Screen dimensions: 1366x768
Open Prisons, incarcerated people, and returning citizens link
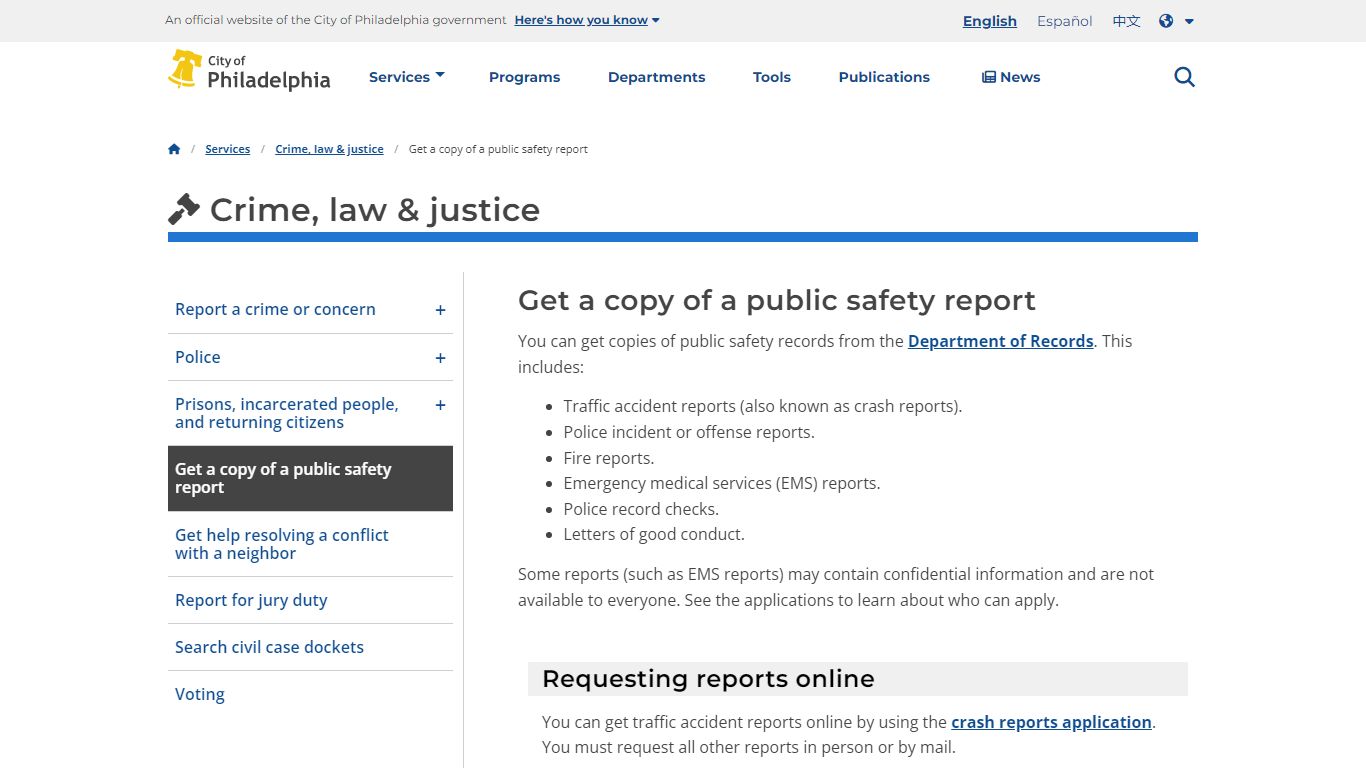(x=287, y=413)
